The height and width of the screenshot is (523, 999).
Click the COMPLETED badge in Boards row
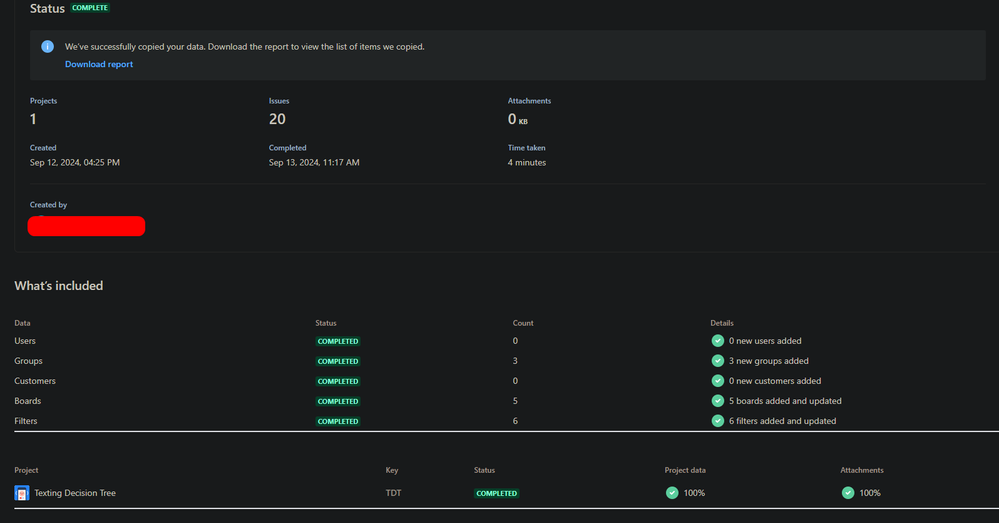[x=338, y=401]
